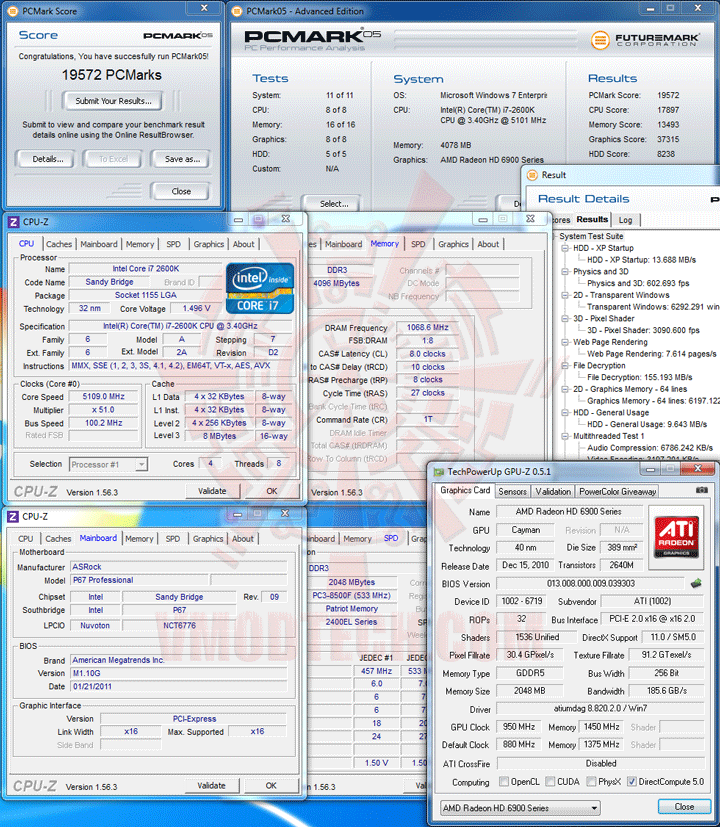The image size is (720, 827).
Task: Click the 19572 PCMarks score text
Action: (x=112, y=75)
